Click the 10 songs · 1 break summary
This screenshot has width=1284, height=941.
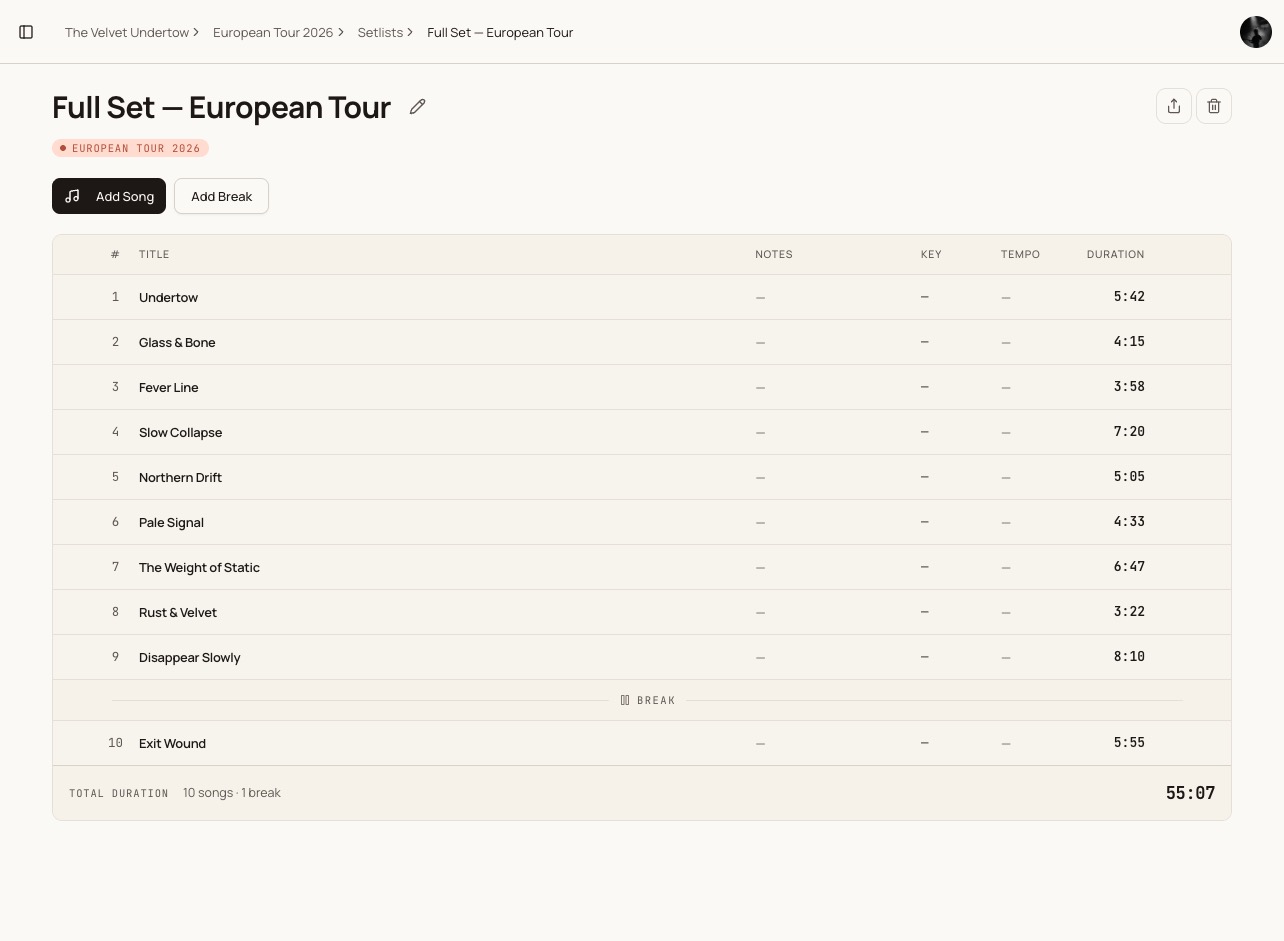pos(232,793)
